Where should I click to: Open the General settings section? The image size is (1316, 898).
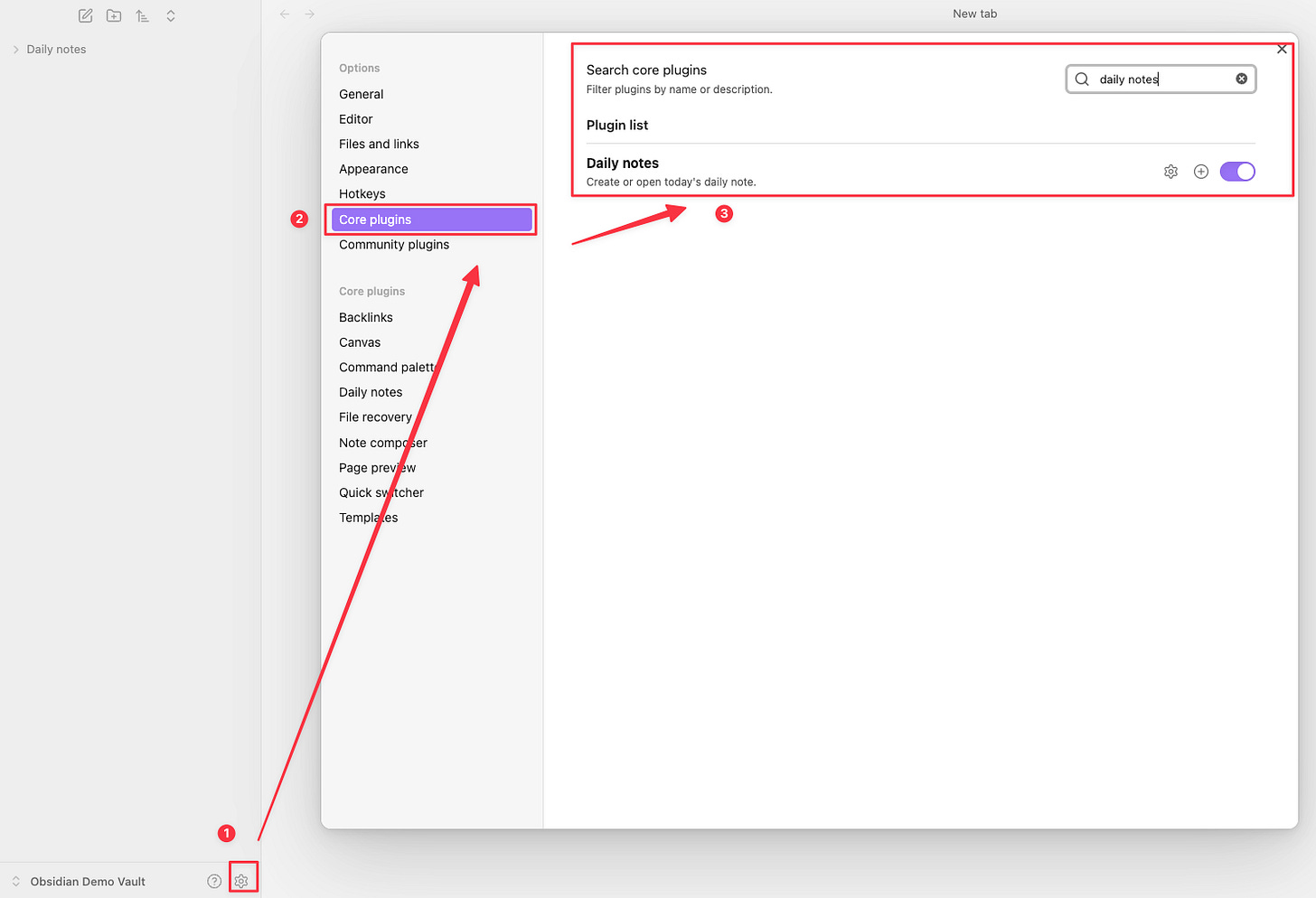coord(361,94)
